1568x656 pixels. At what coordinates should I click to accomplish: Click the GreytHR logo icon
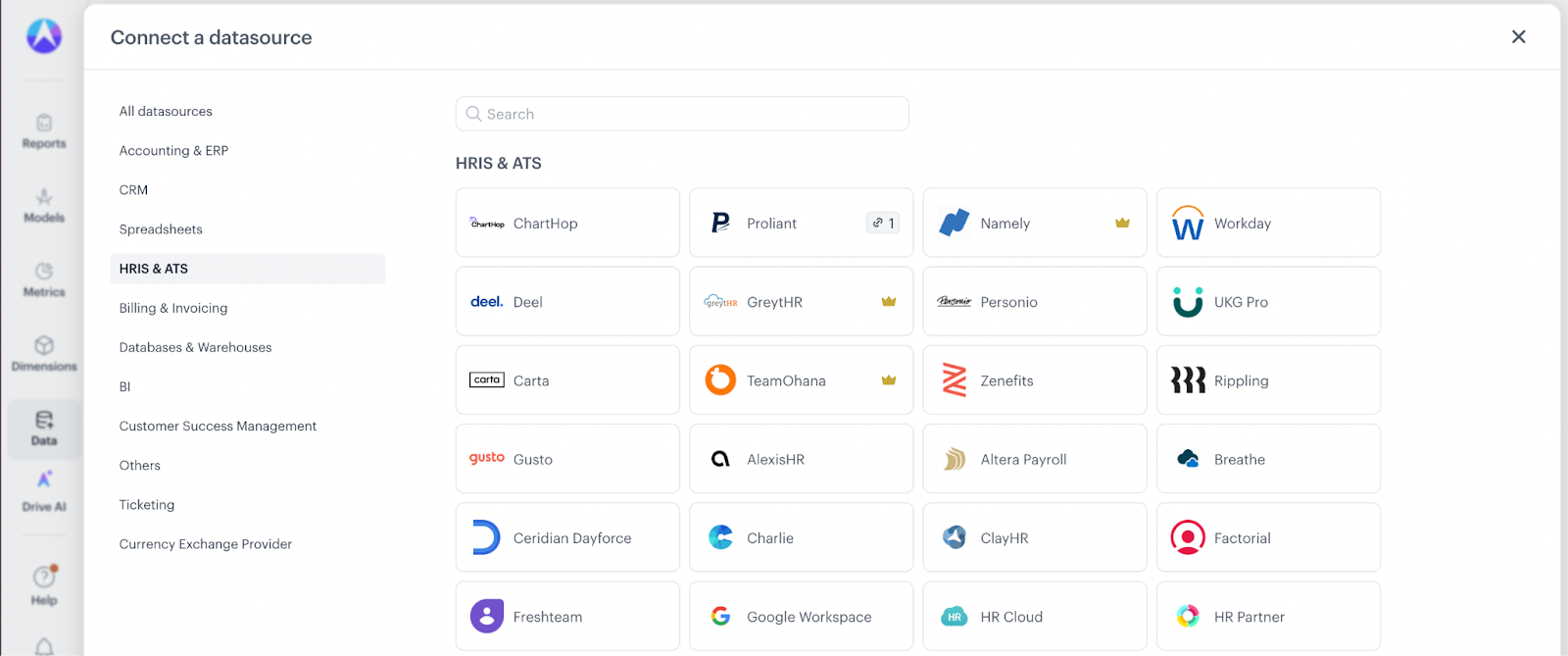[x=720, y=302]
